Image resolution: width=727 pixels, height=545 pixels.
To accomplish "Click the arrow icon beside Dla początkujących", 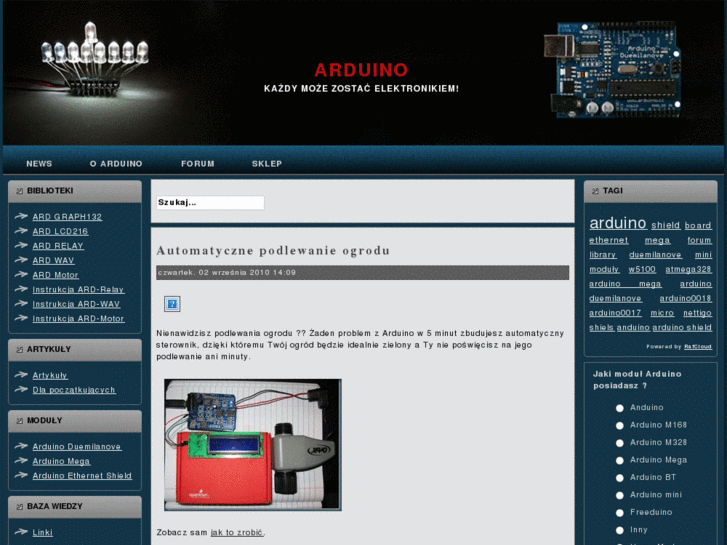I will [21, 390].
